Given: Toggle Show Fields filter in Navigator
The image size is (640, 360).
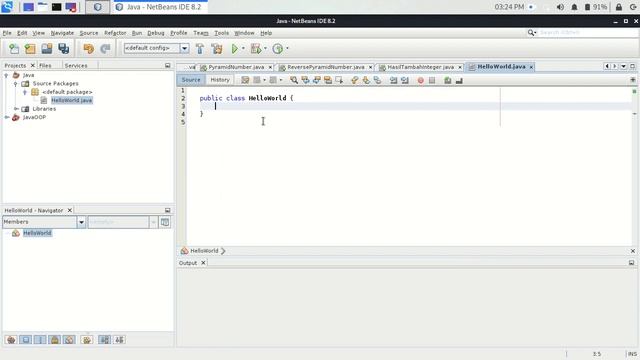Looking at the screenshot, I should pos(25,340).
